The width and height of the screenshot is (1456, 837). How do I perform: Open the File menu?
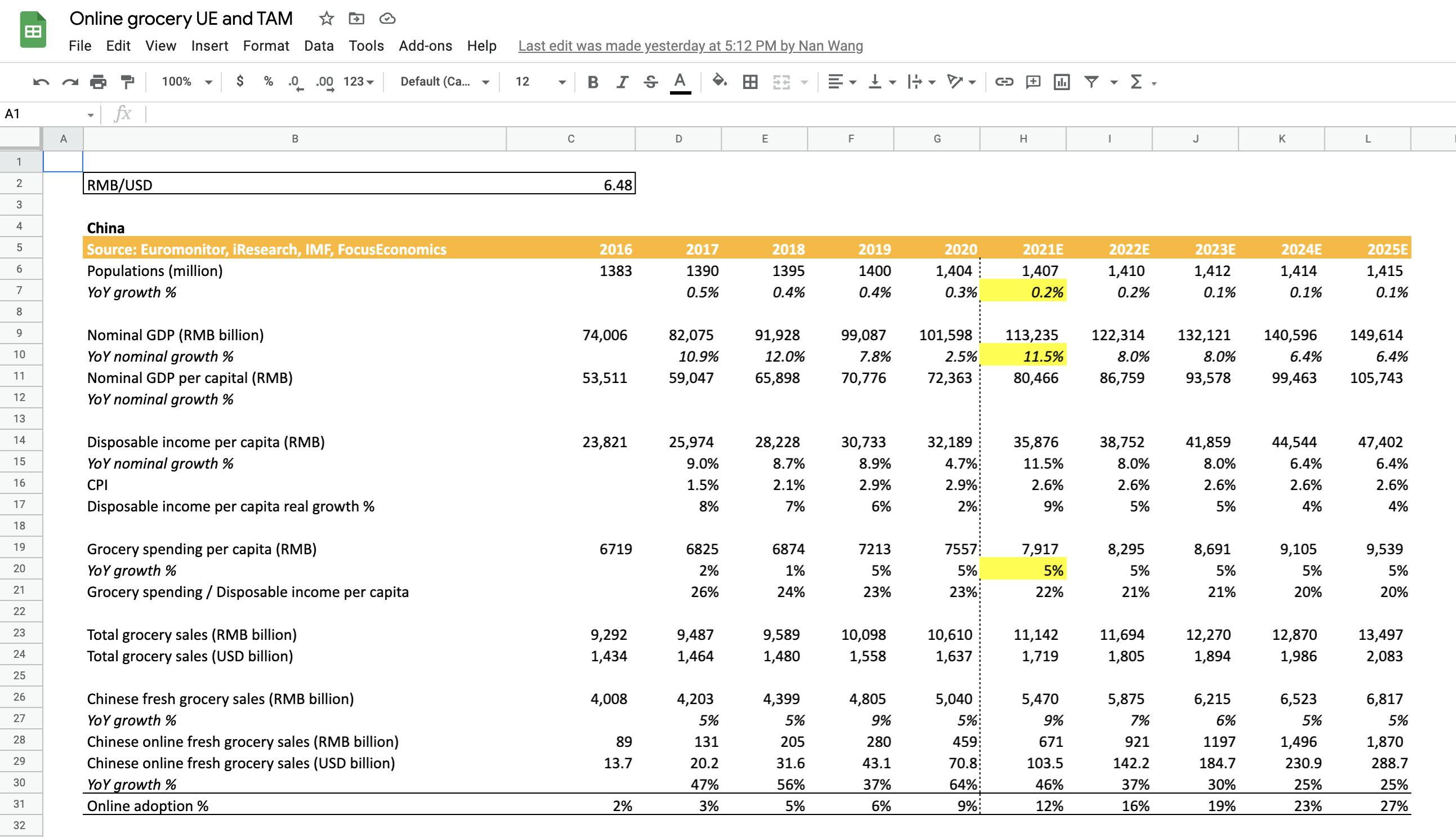[x=80, y=46]
